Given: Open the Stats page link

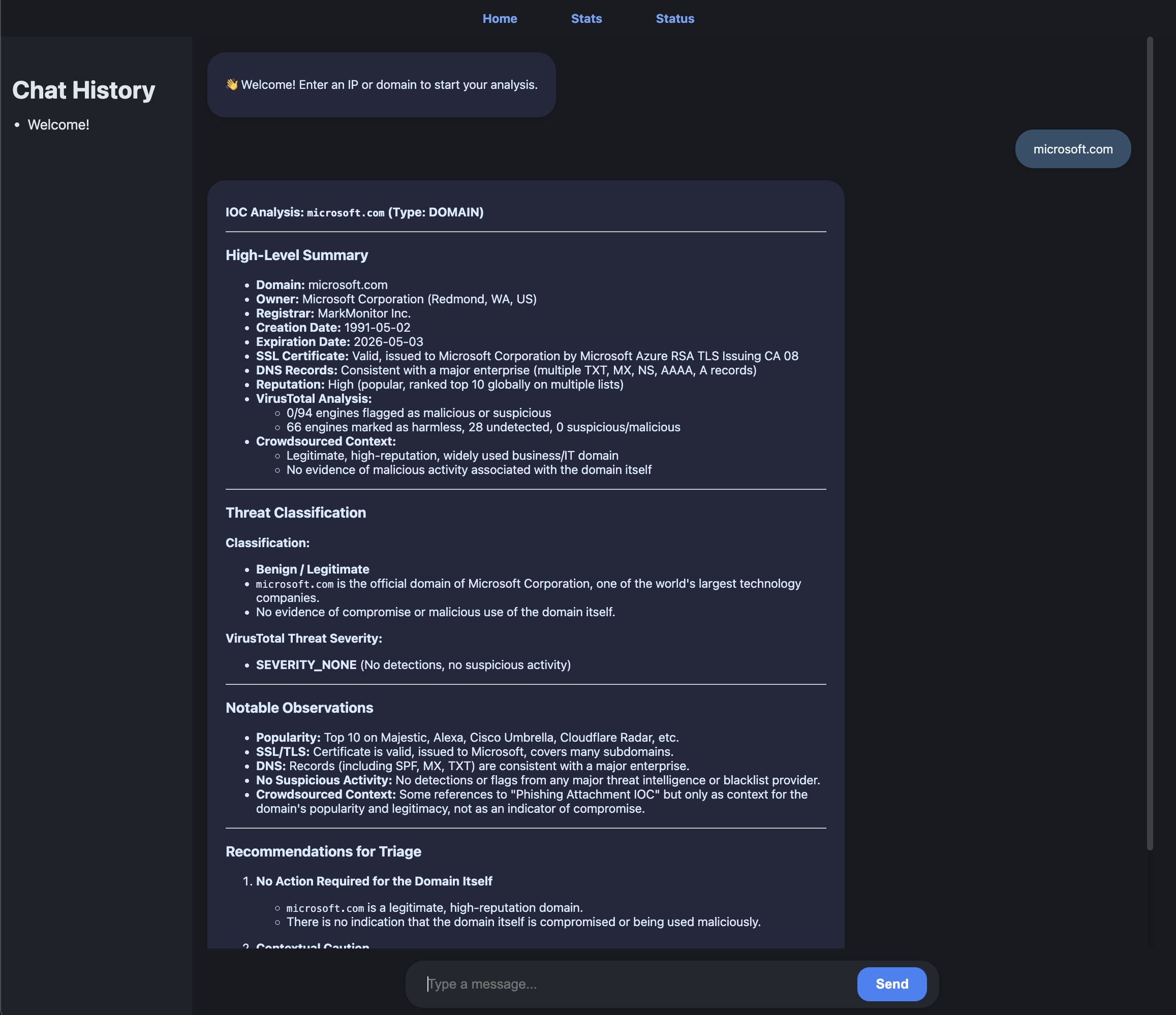Looking at the screenshot, I should click(x=586, y=19).
